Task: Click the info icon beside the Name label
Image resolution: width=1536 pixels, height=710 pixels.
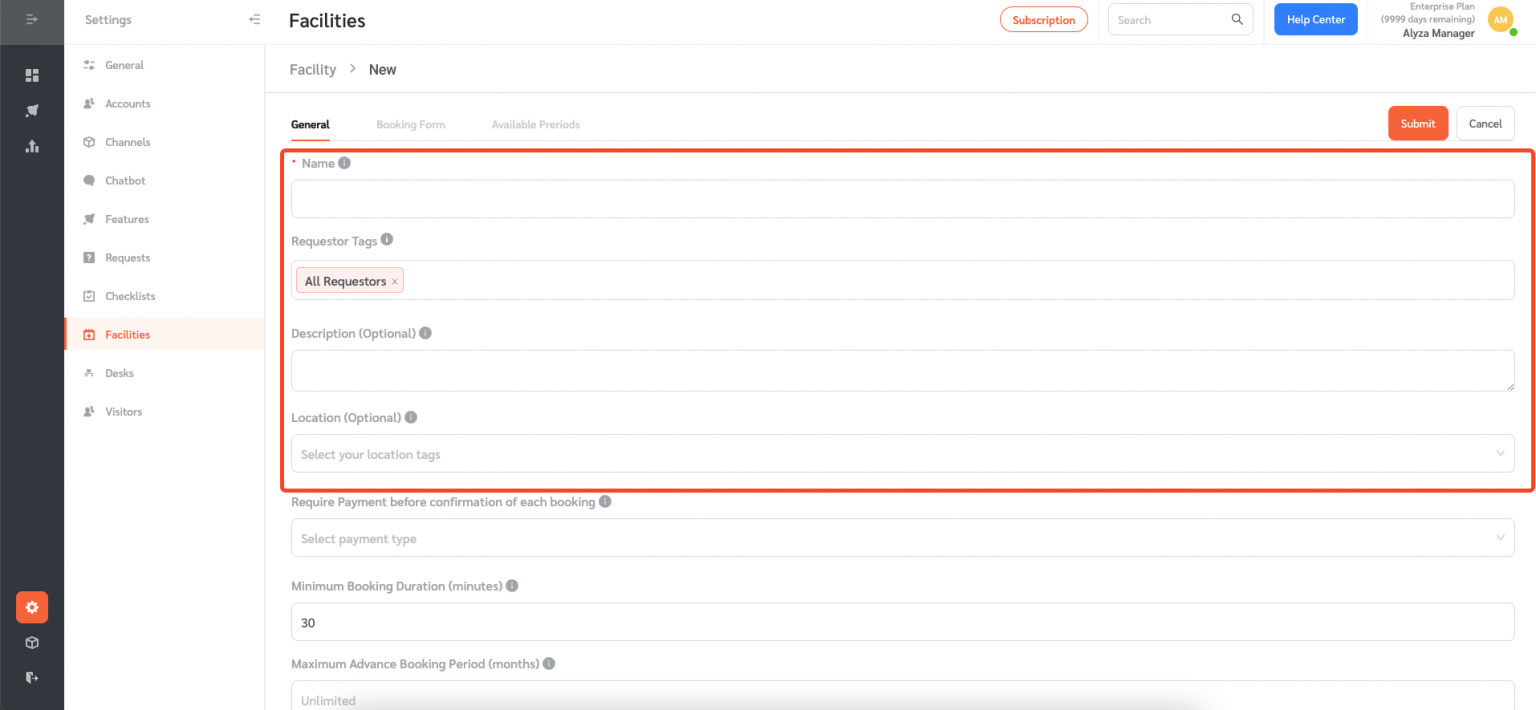Action: click(344, 162)
